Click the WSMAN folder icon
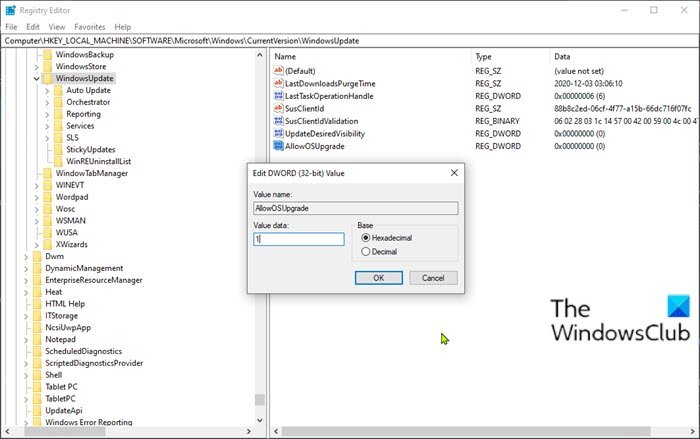This screenshot has height=439, width=700. pos(48,221)
